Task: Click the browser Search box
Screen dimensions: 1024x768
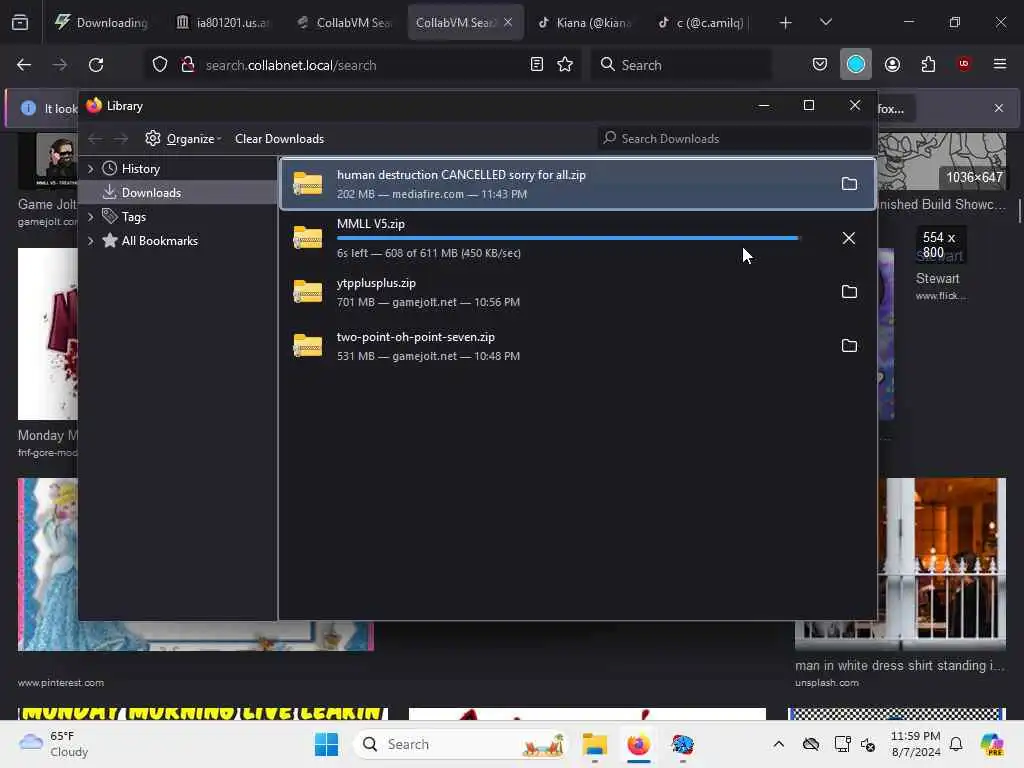Action: point(682,65)
